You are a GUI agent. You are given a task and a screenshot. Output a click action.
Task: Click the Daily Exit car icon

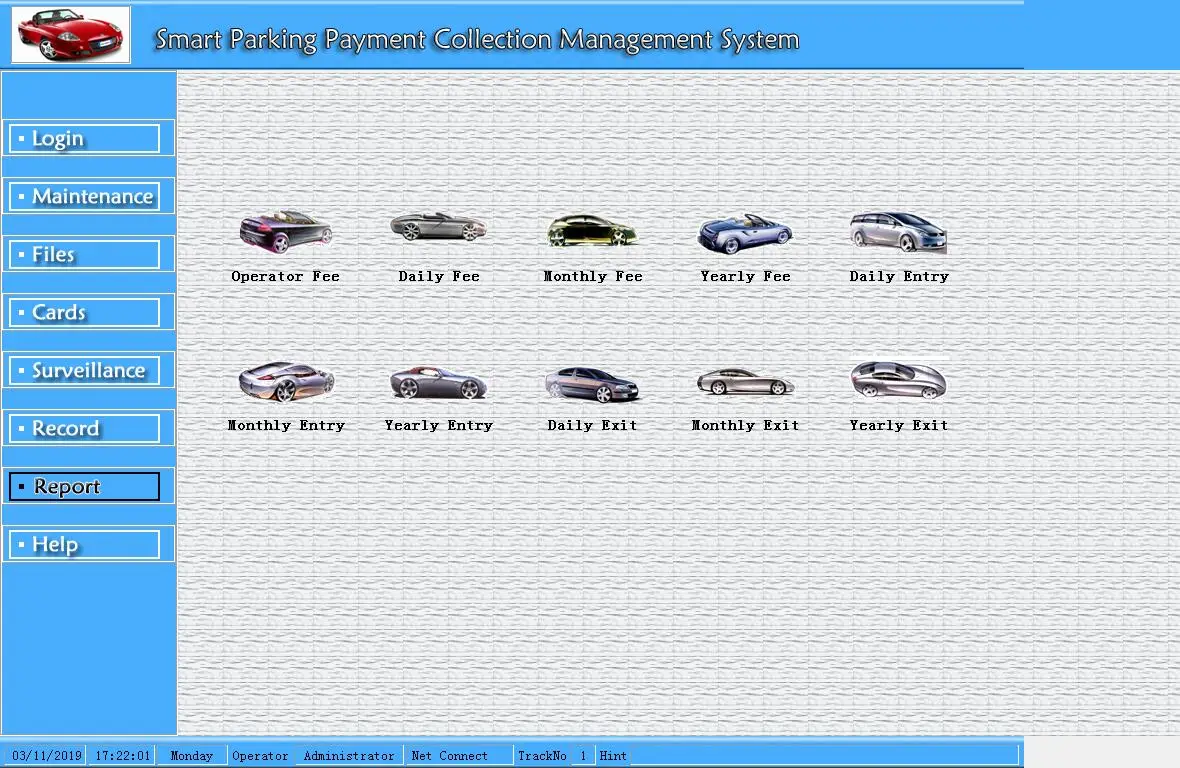(592, 380)
